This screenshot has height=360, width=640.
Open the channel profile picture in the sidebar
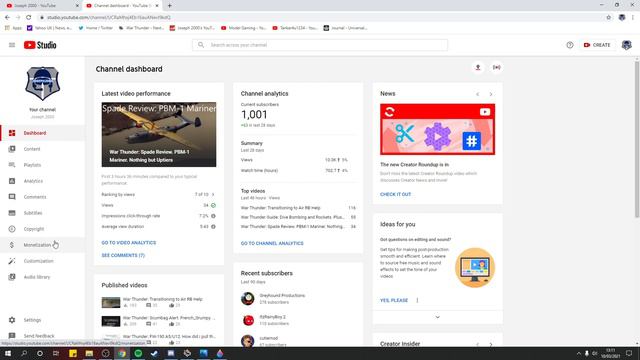(x=42, y=84)
